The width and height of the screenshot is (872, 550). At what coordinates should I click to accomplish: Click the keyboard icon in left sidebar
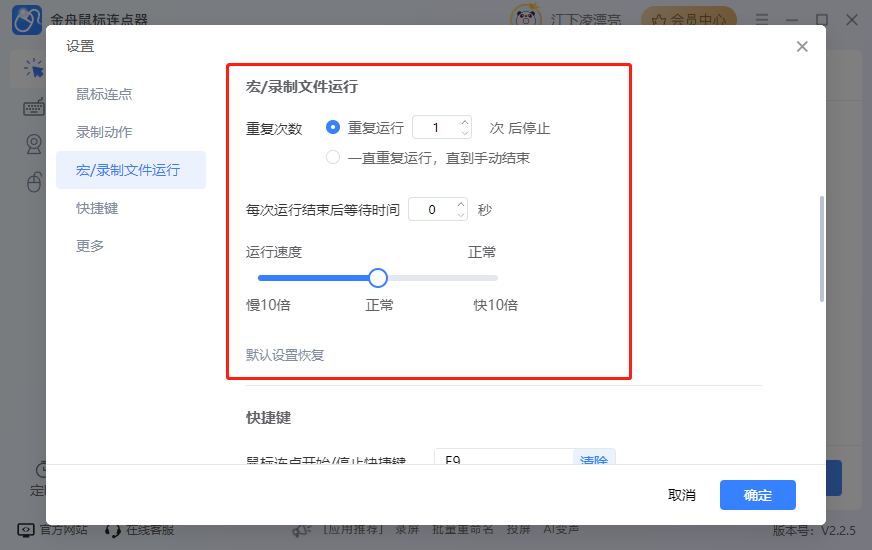(34, 108)
